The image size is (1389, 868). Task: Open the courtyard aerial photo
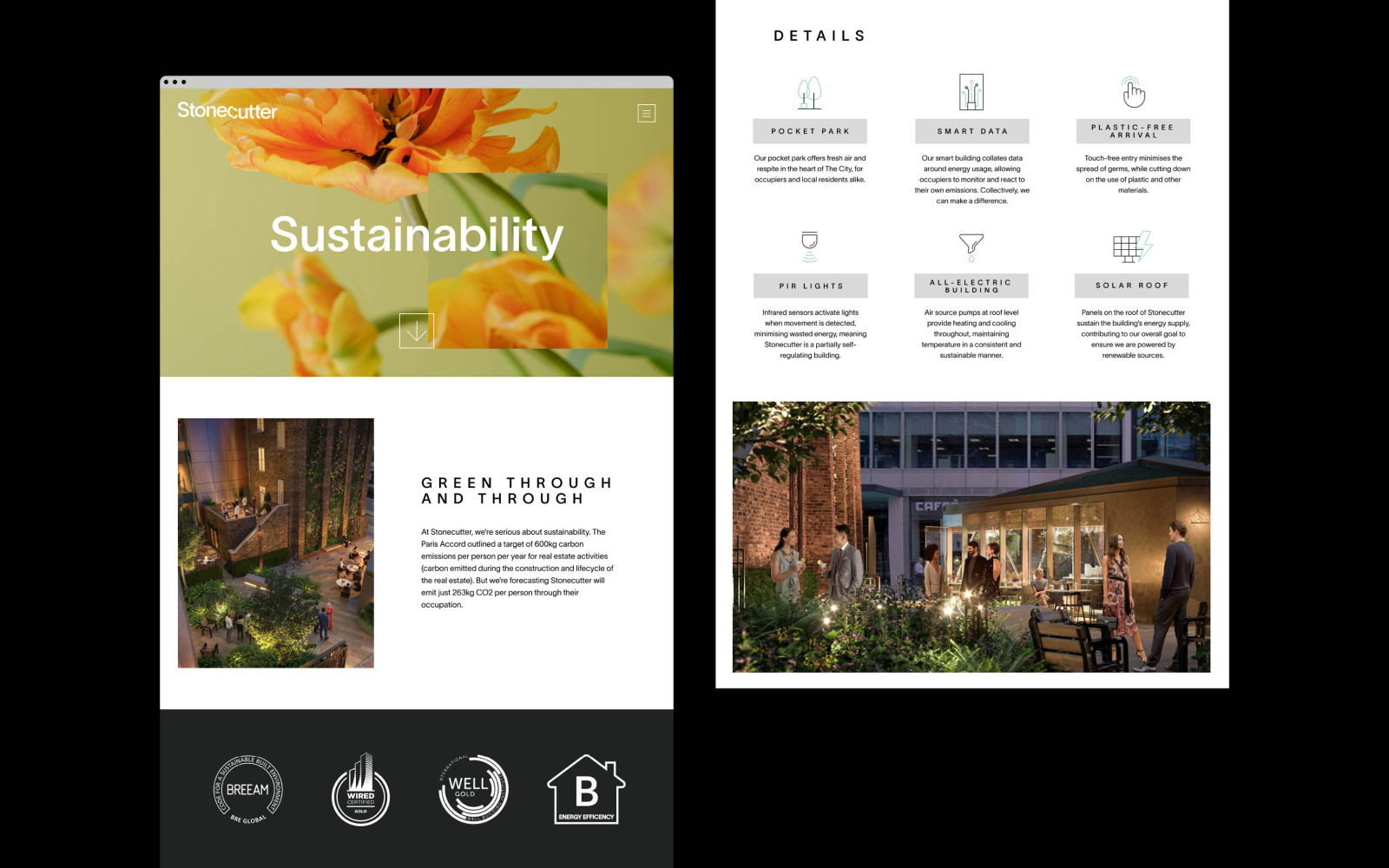pos(275,542)
